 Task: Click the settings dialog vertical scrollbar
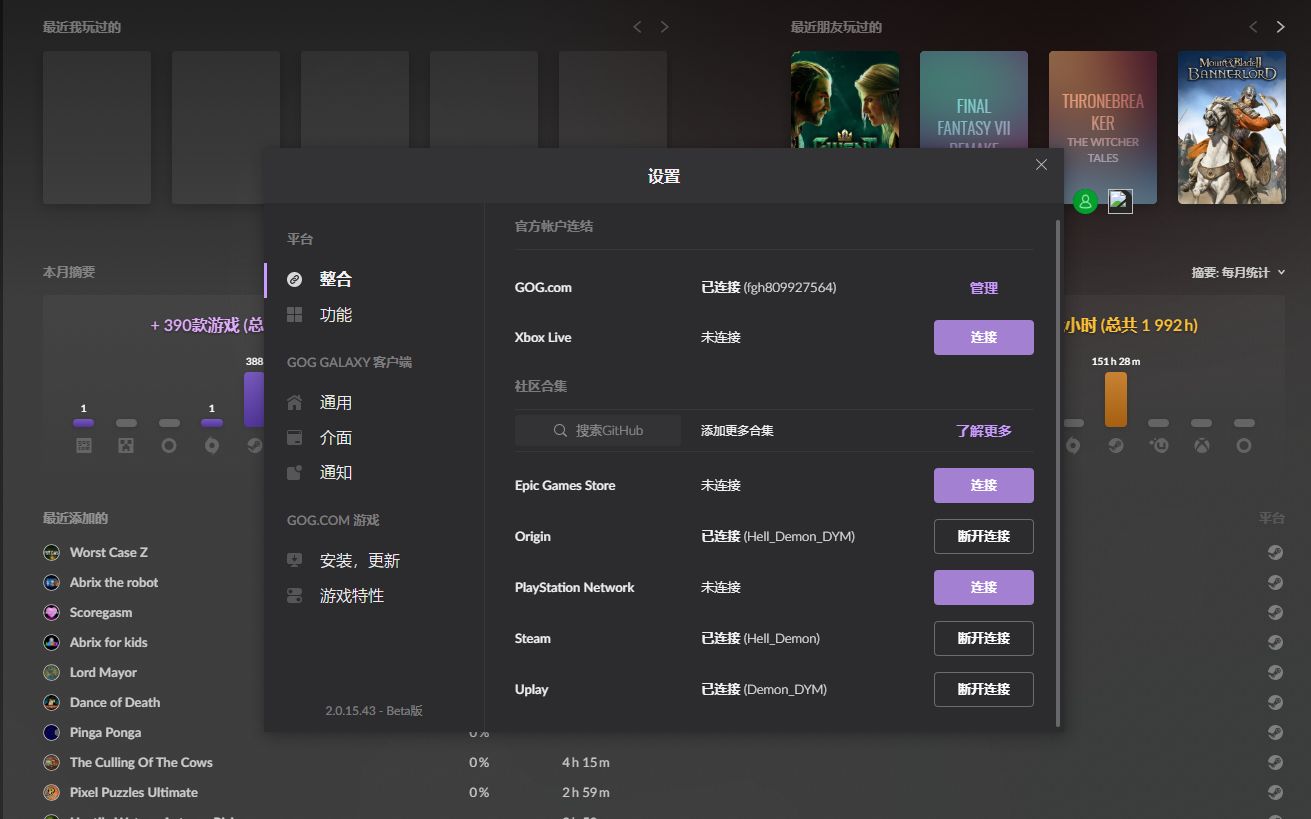(x=1058, y=473)
